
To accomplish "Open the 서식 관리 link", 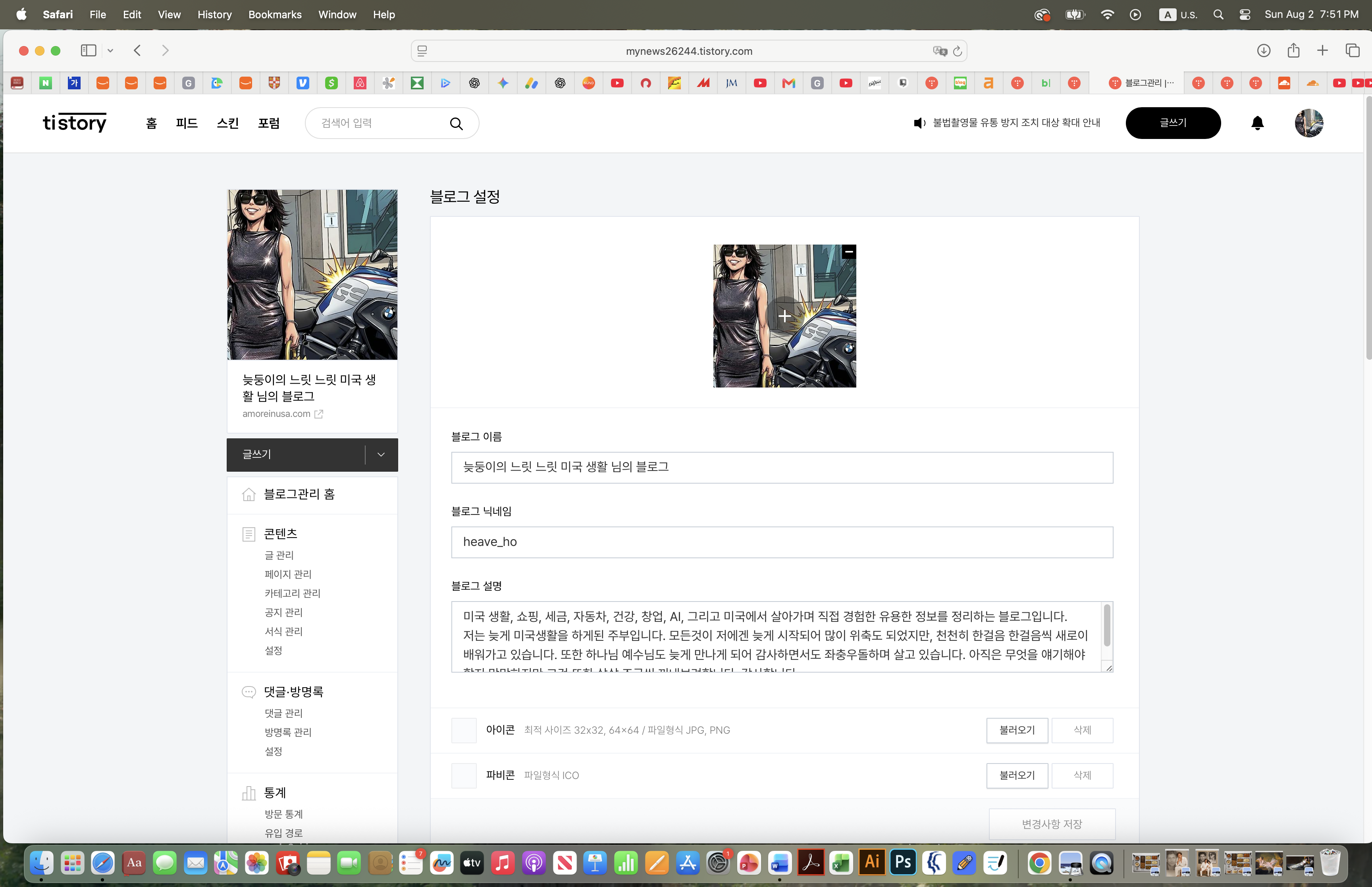I will pos(283,631).
